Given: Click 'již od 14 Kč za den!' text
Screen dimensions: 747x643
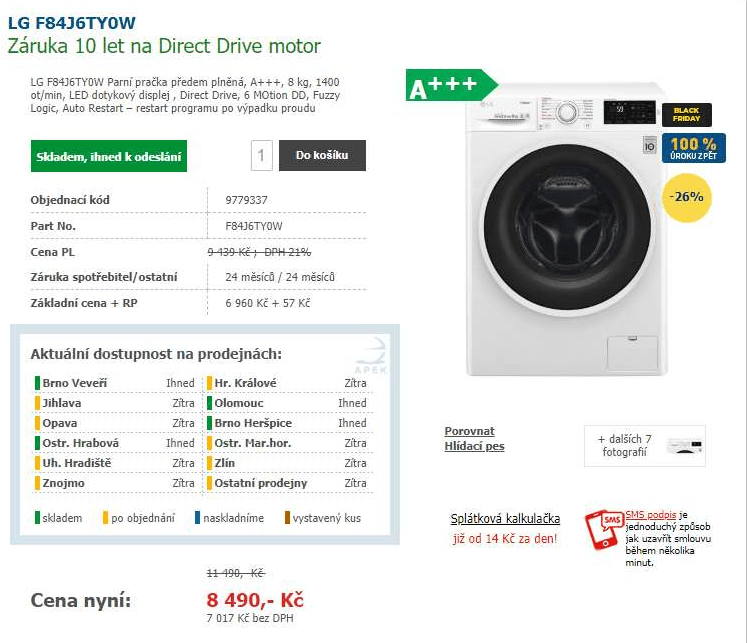Looking at the screenshot, I should click(x=505, y=539).
